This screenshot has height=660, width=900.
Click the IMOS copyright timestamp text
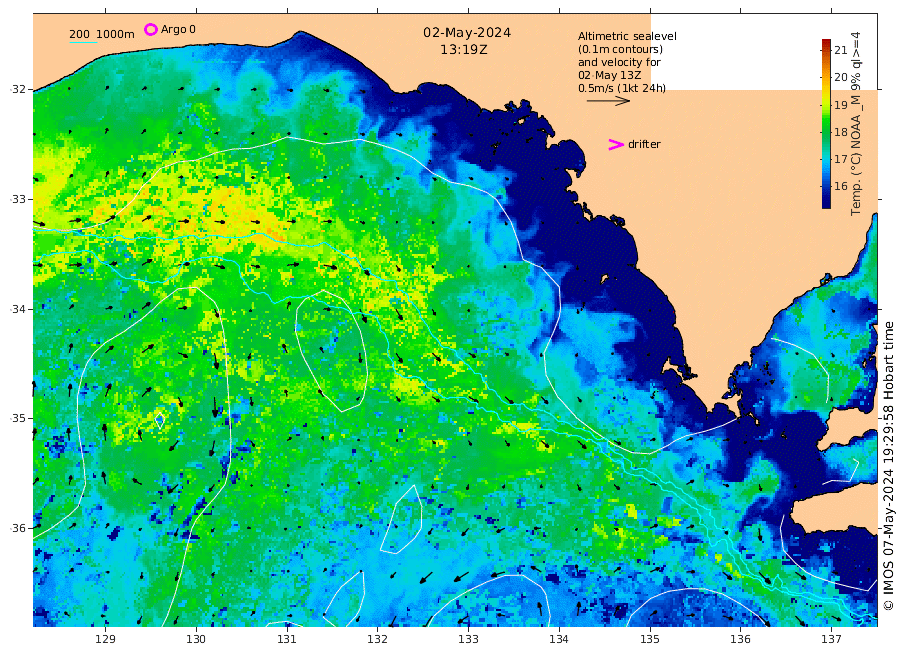(889, 466)
